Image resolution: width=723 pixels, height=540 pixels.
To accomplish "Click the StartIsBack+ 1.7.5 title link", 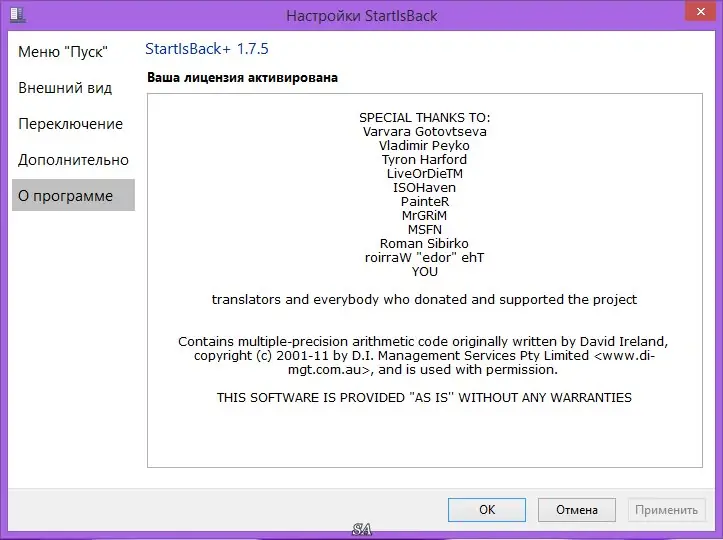I will 207,49.
